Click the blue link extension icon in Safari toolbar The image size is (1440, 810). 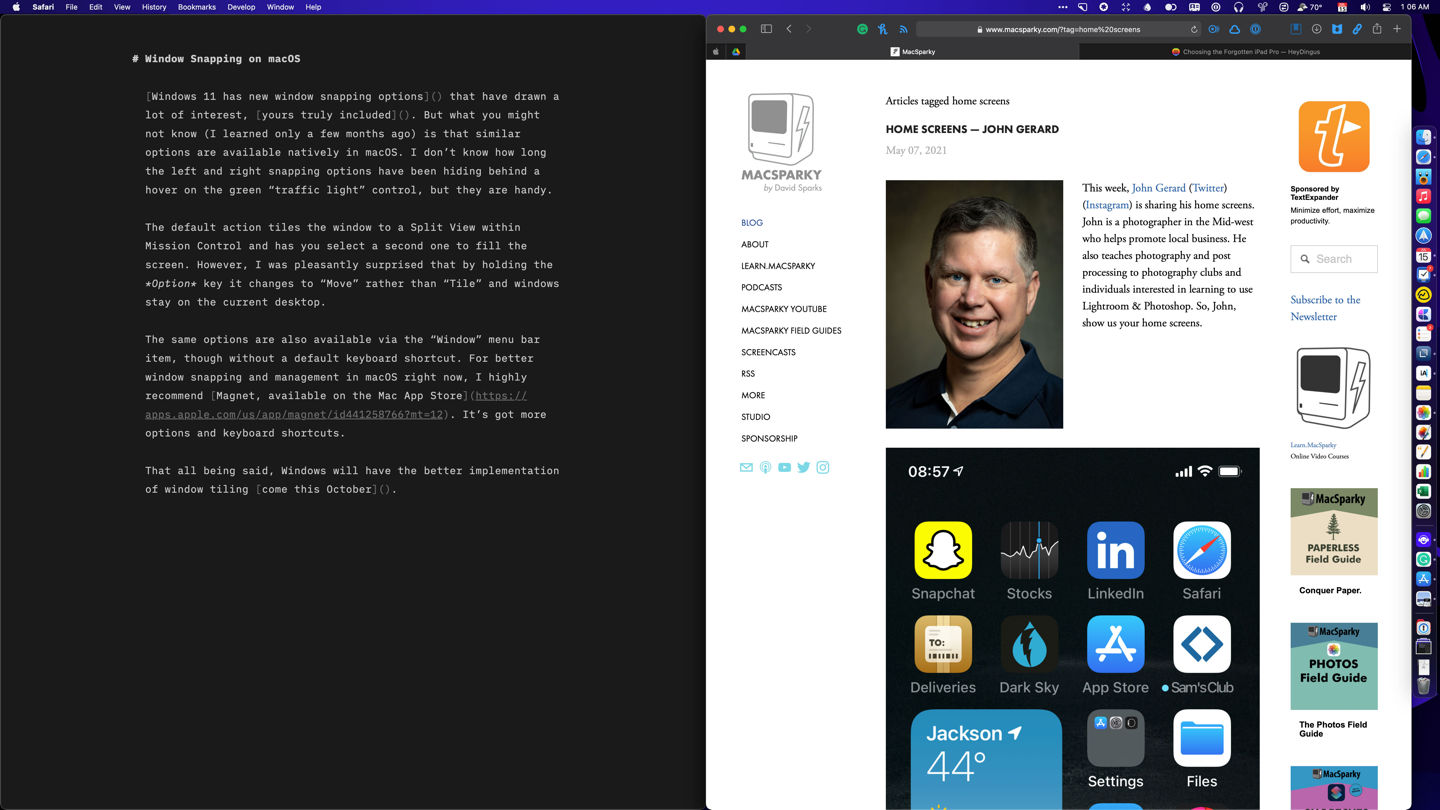1357,29
